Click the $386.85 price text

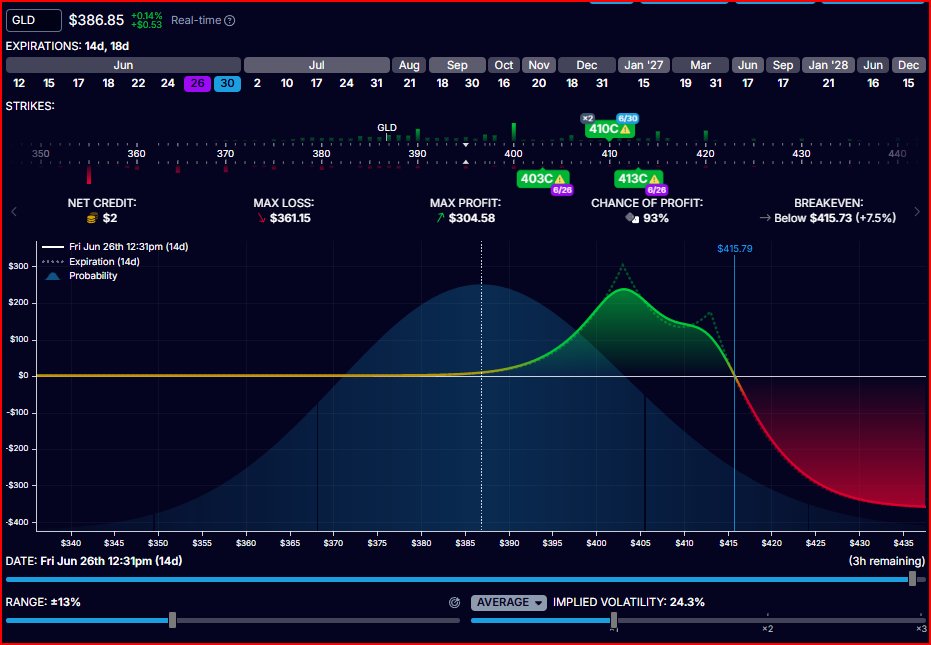click(x=96, y=20)
